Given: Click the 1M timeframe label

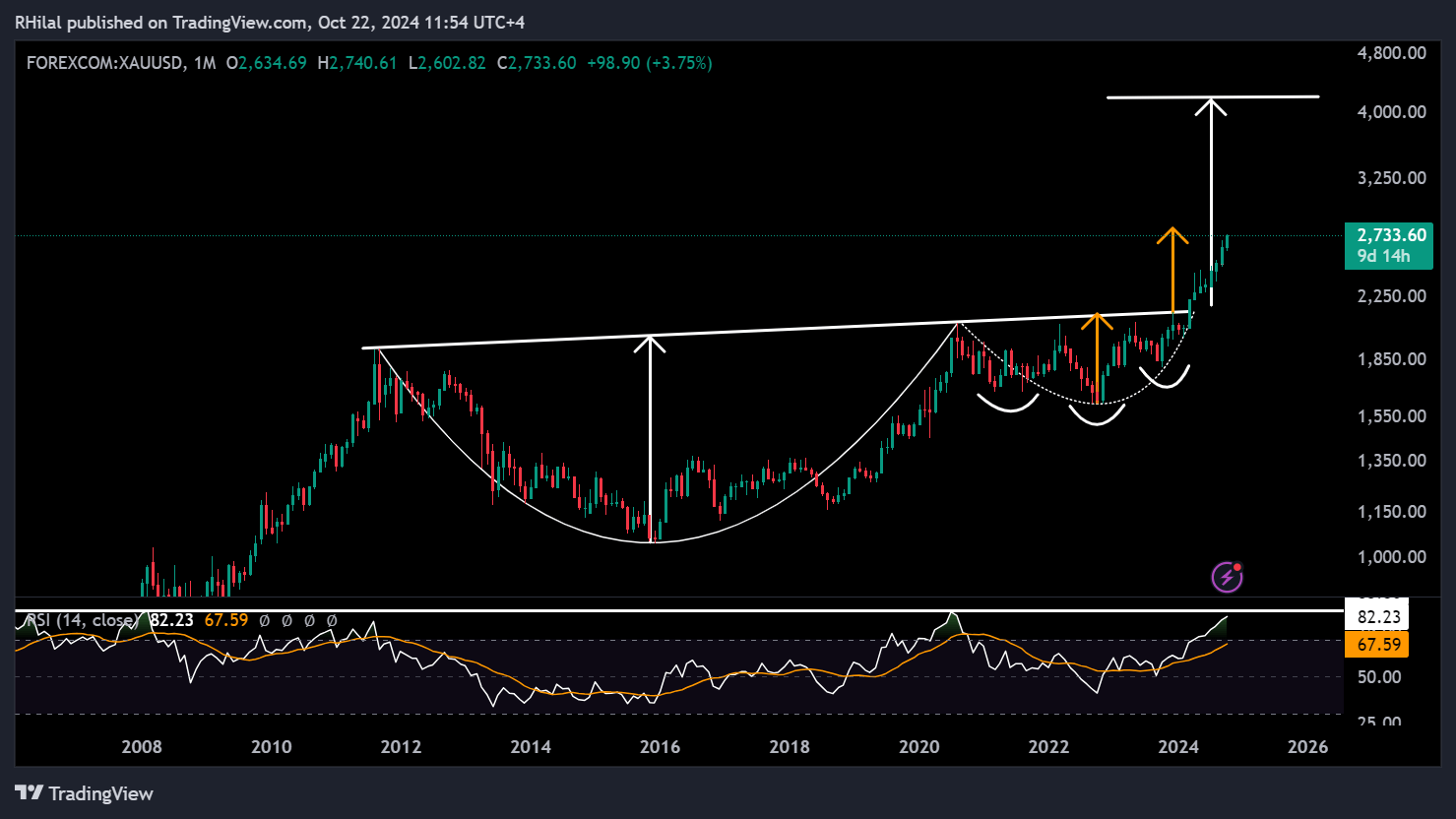Looking at the screenshot, I should coord(204,63).
